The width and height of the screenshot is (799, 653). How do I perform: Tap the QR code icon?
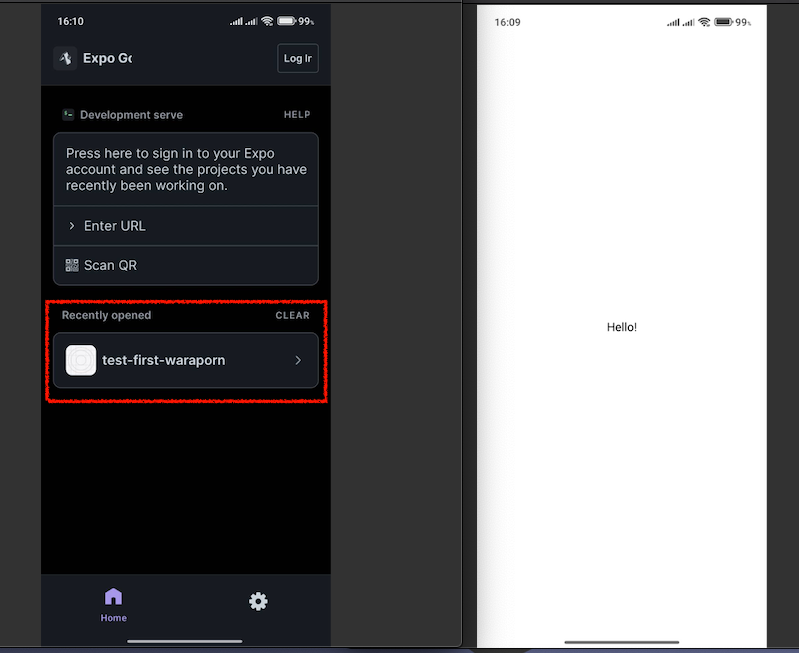coord(72,265)
